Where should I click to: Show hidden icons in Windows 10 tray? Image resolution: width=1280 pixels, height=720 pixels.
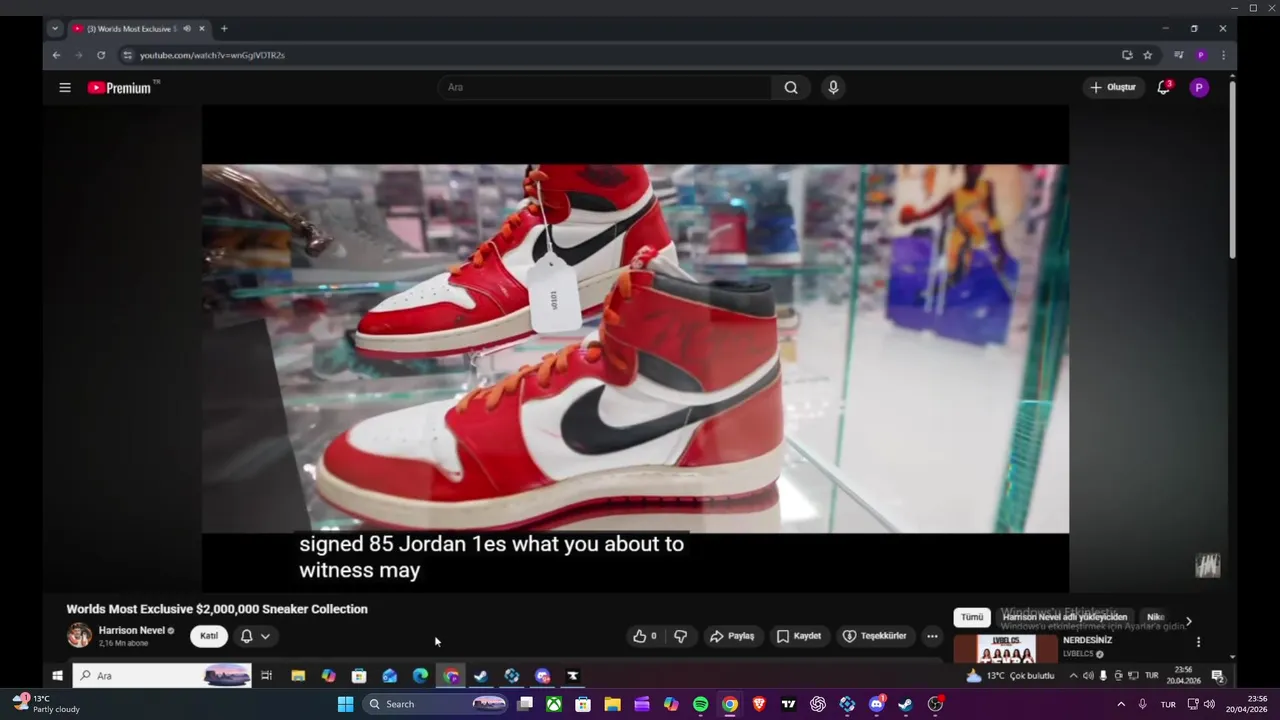1073,676
